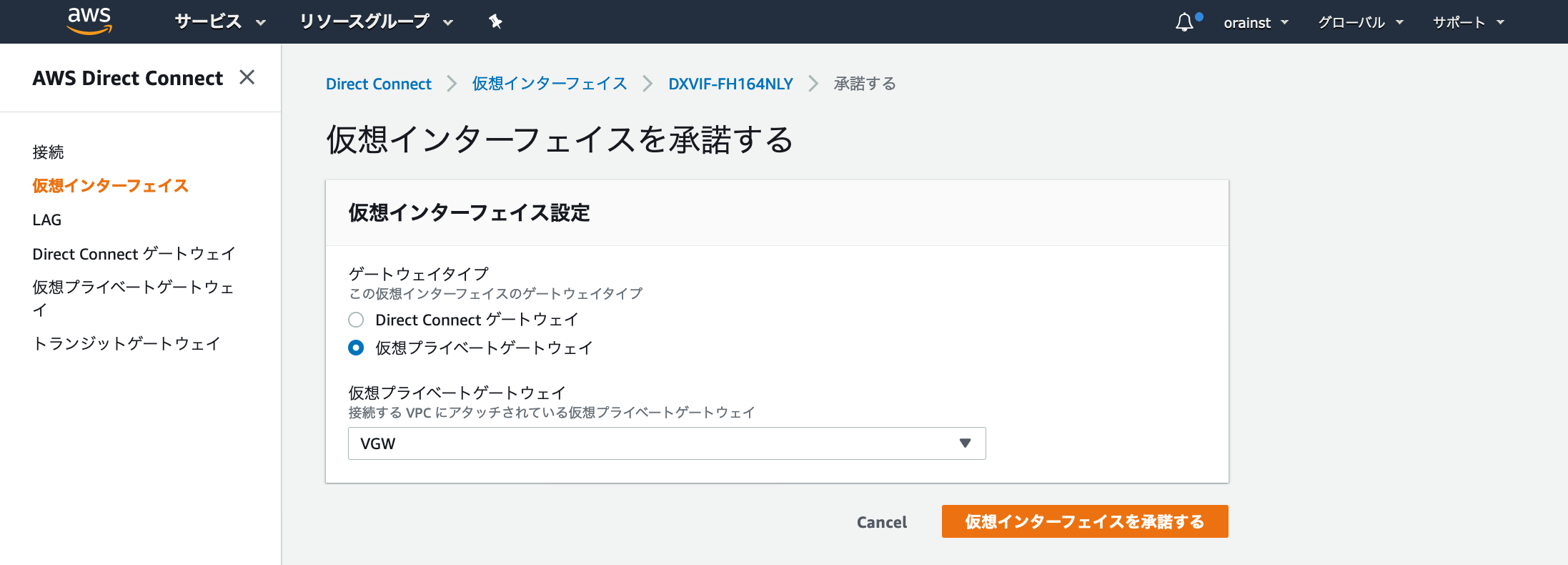Open the orainst account menu
The image size is (1568, 565).
pos(1256,22)
